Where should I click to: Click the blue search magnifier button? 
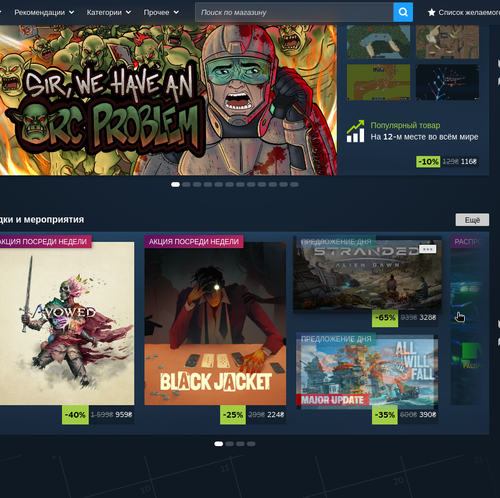pos(403,12)
